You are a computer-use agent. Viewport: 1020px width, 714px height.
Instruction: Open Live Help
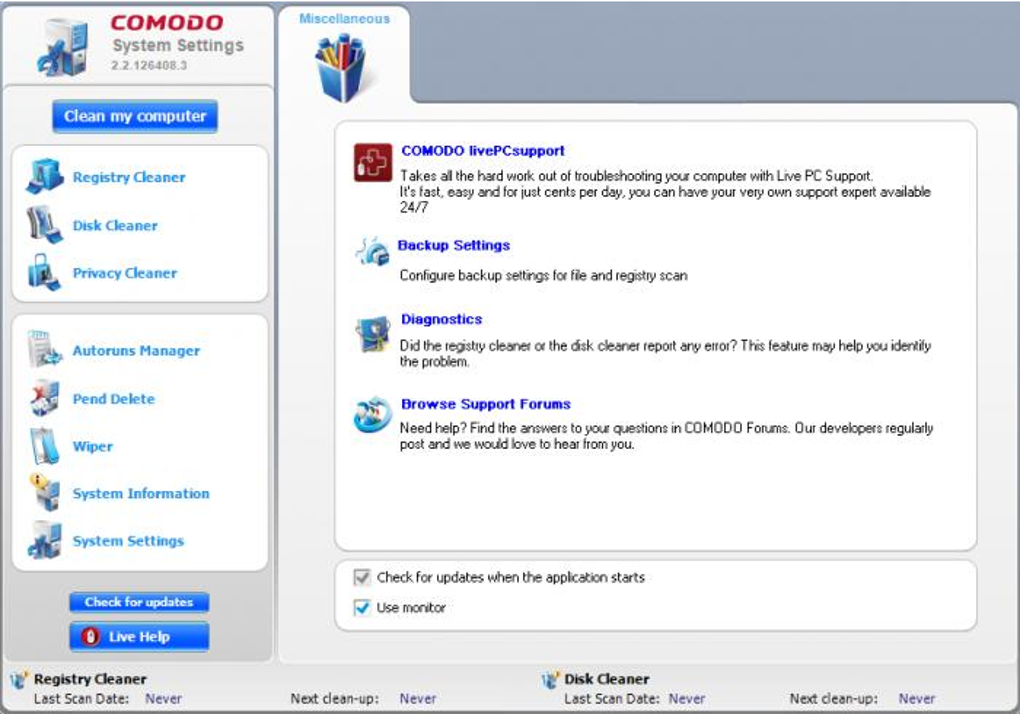pyautogui.click(x=138, y=636)
